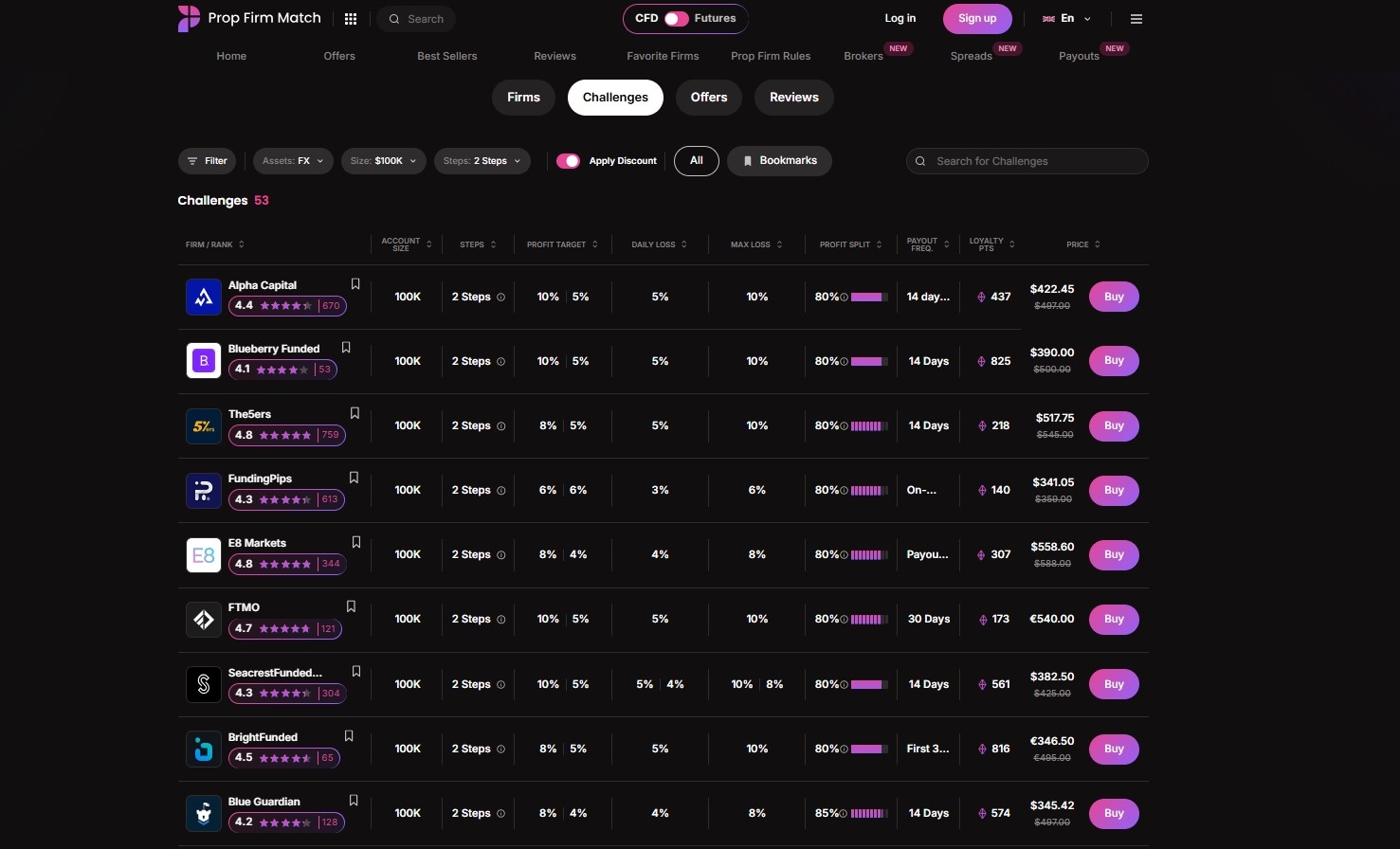The height and width of the screenshot is (849, 1400).
Task: Sort by Loyalty Pts column
Action: [991, 244]
